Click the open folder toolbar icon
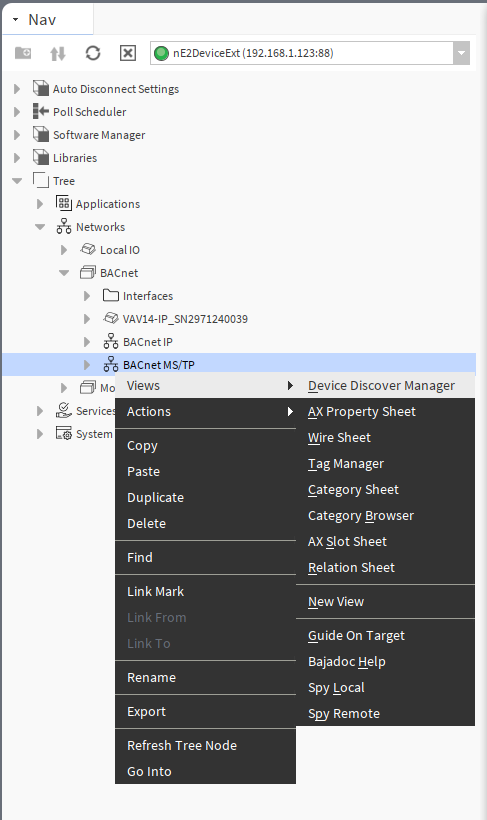487x820 pixels. pyautogui.click(x=23, y=53)
